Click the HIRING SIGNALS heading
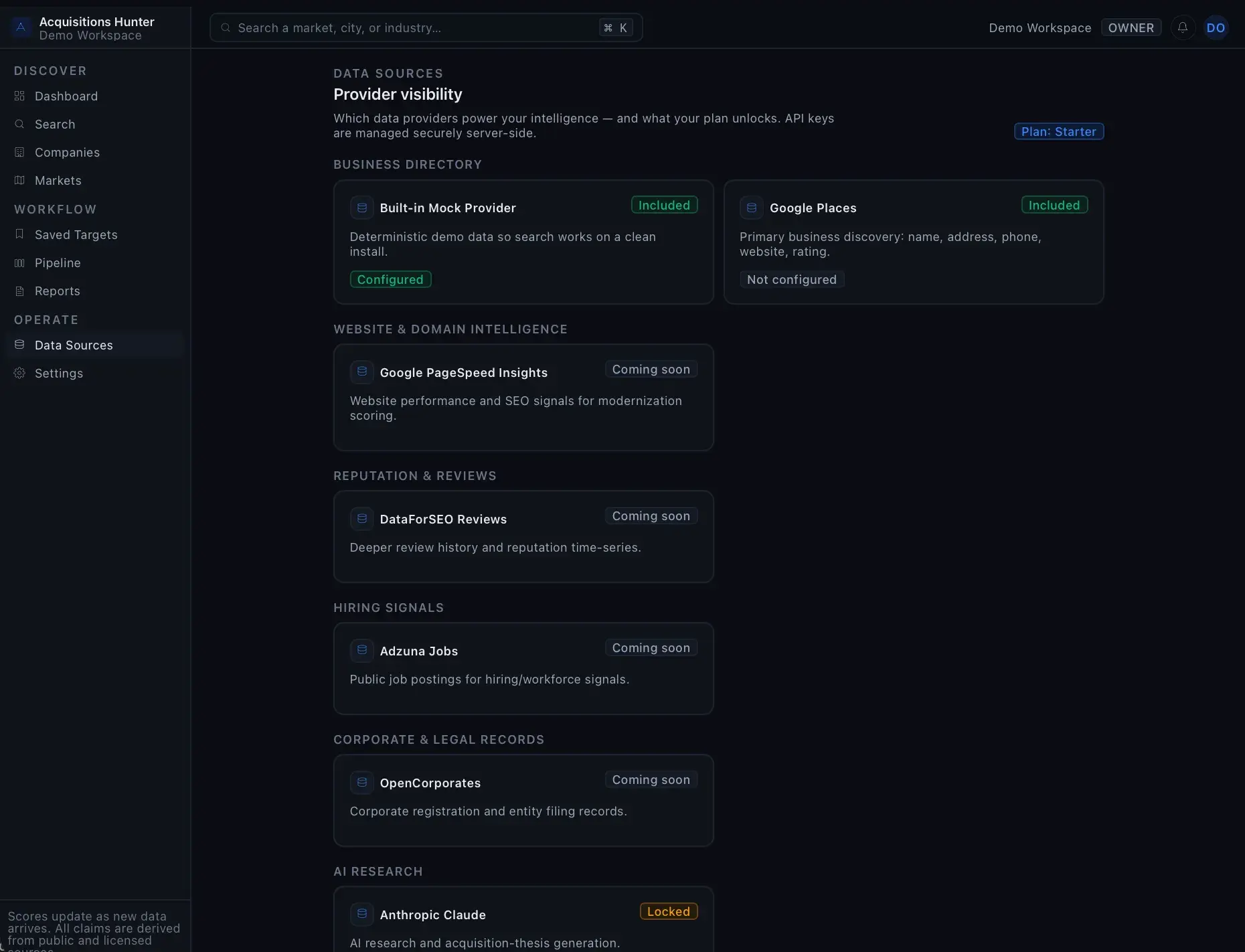The image size is (1245, 952). click(388, 608)
